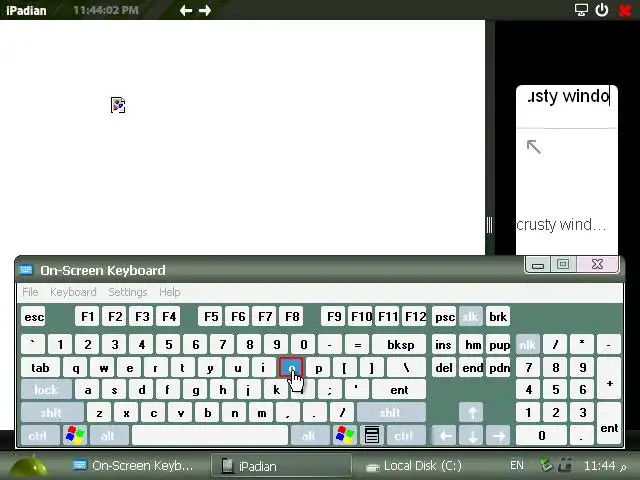This screenshot has width=640, height=480.
Task: Open the Settings menu of On-Screen Keyboard
Action: coord(128,292)
